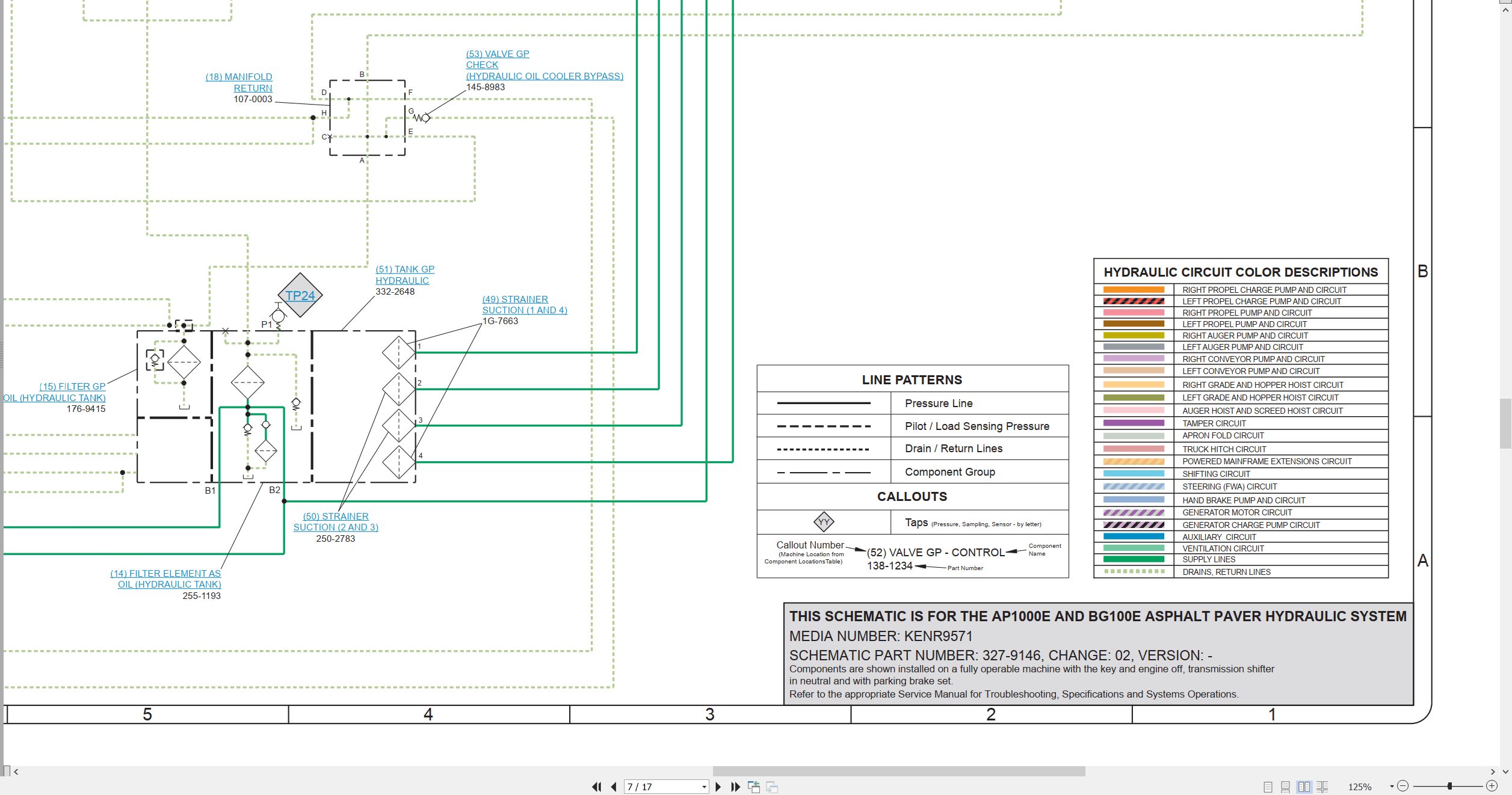
Task: Click the YY taps diamond symbol in callouts
Action: point(824,522)
